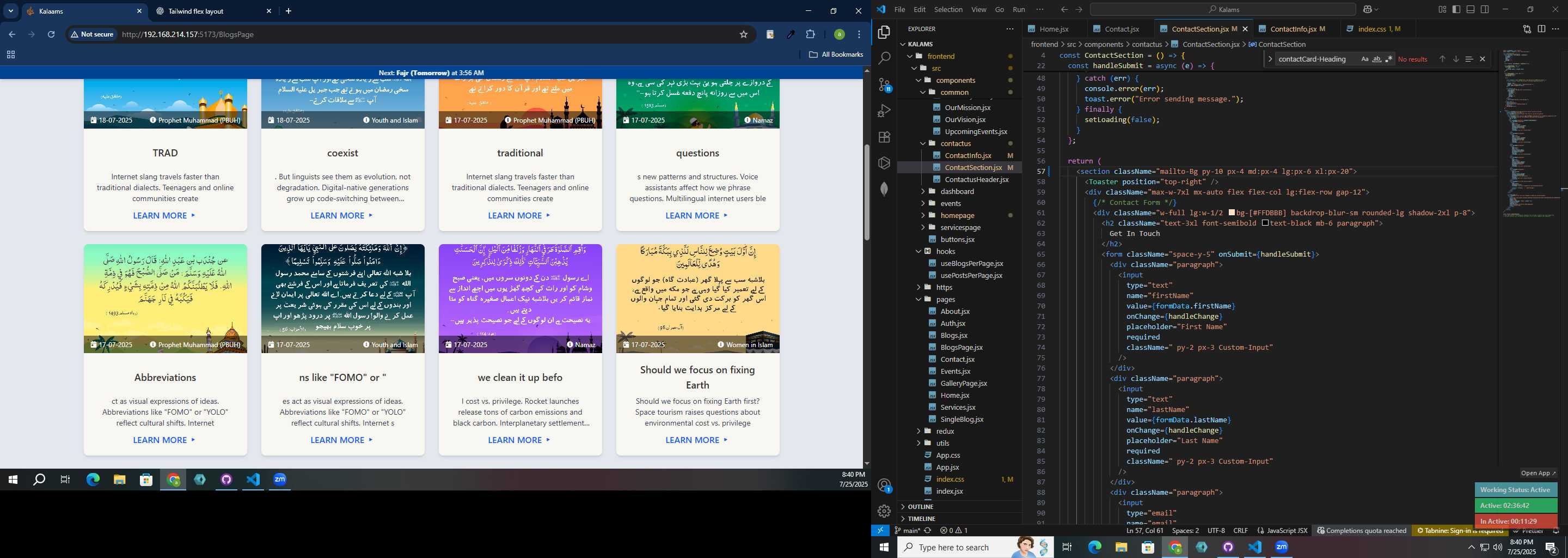Click Find in Selection icon in Find widget

(x=1469, y=59)
